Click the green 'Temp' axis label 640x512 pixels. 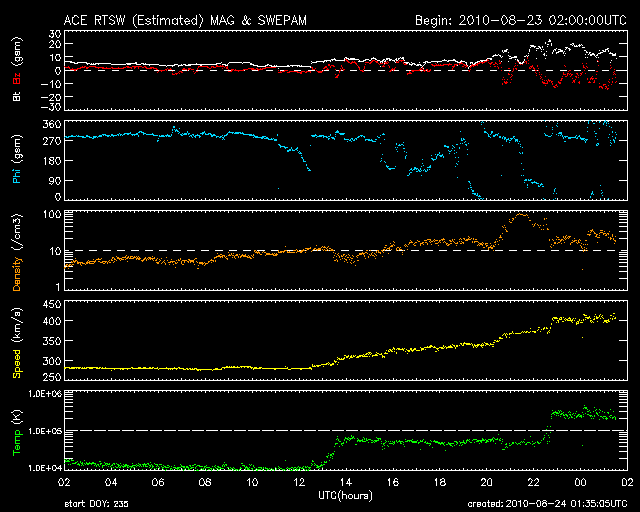[x=17, y=444]
